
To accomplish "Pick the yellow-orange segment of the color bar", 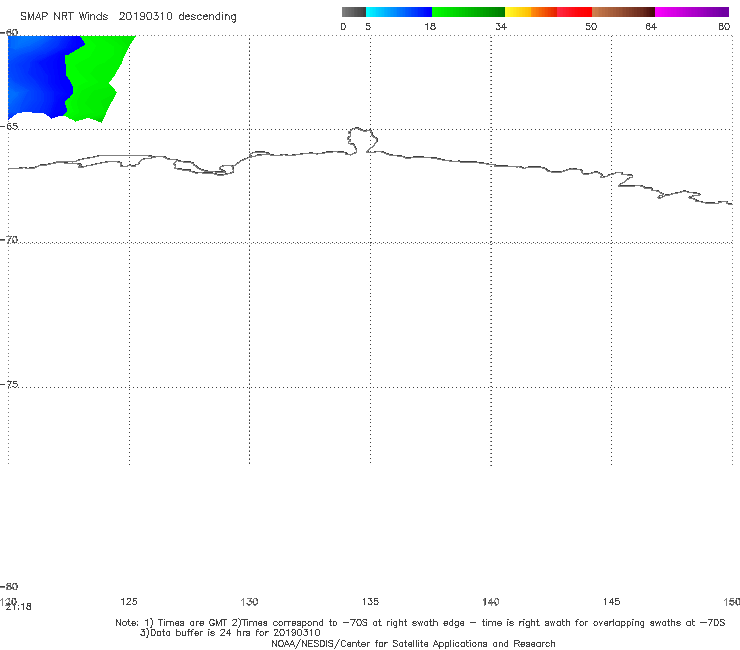I will coord(530,12).
